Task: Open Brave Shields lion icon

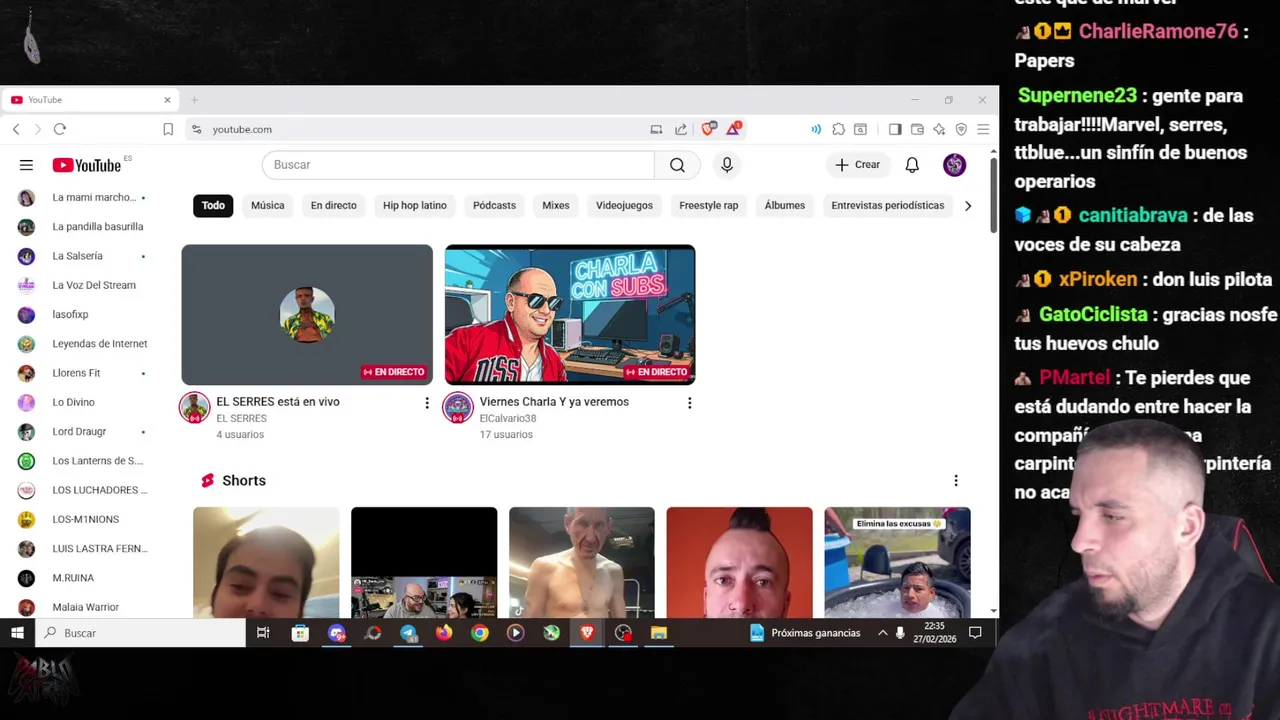Action: point(709,129)
